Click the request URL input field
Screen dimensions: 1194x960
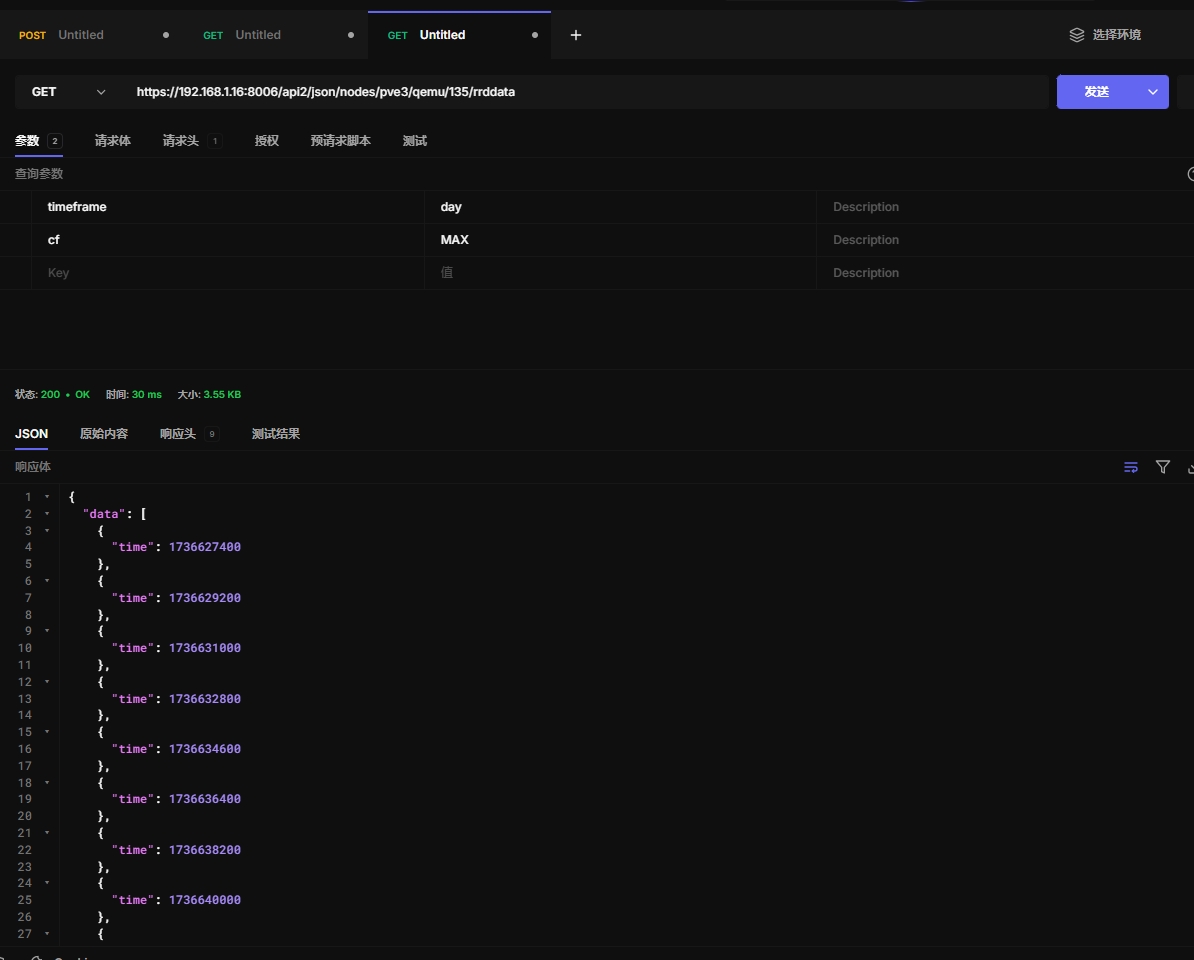590,92
